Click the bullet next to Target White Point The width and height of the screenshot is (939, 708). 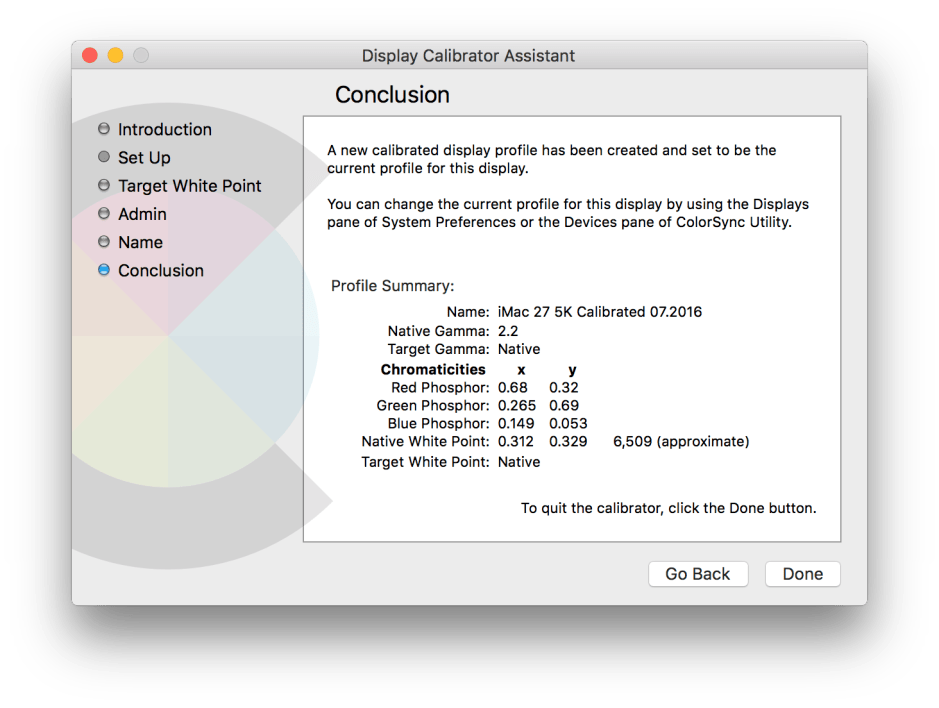tap(104, 186)
